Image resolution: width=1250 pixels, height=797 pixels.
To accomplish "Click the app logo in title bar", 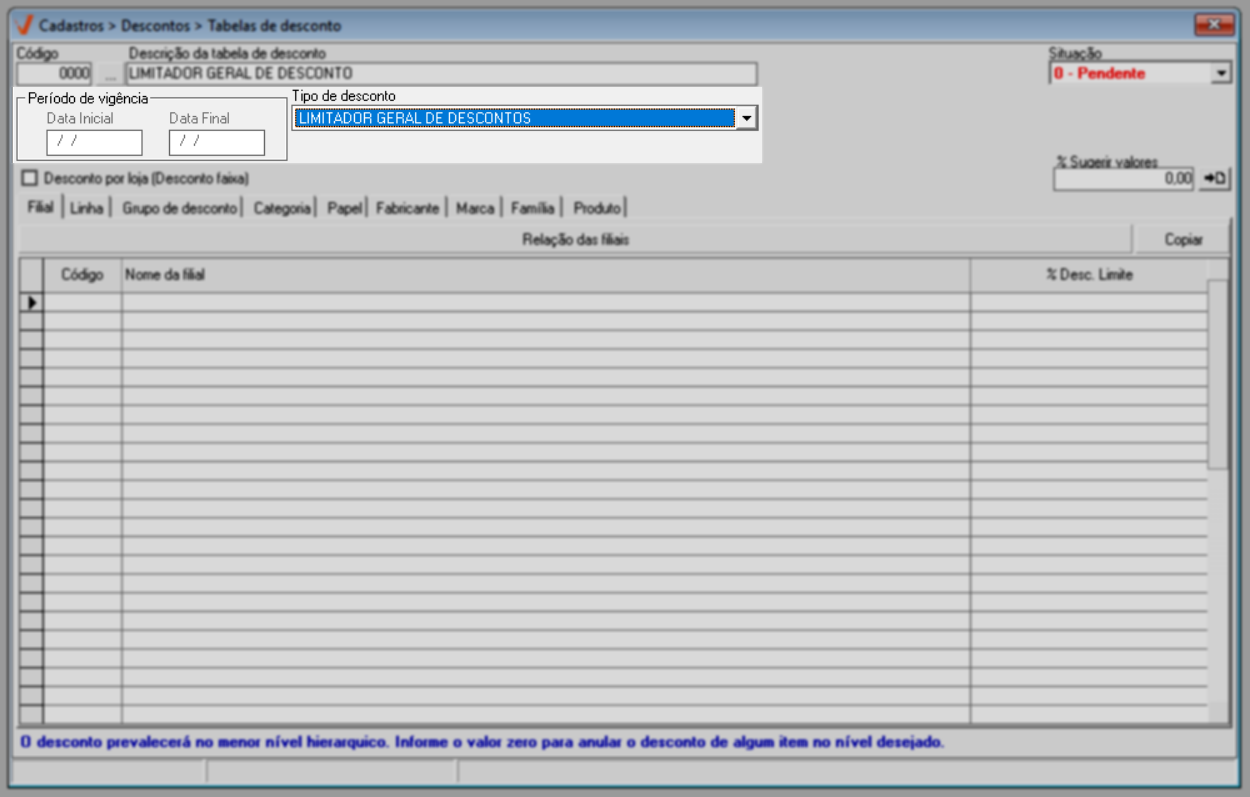I will (x=26, y=25).
